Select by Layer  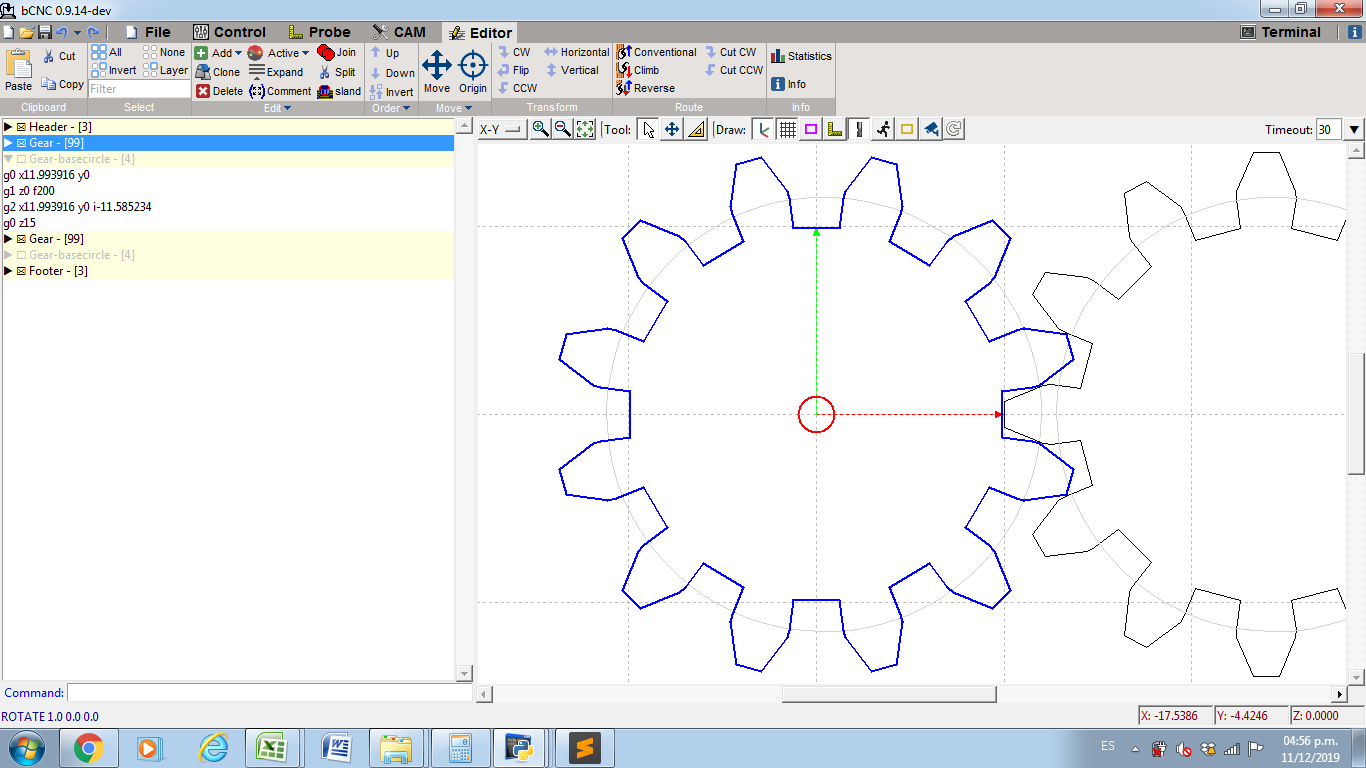pyautogui.click(x=165, y=70)
